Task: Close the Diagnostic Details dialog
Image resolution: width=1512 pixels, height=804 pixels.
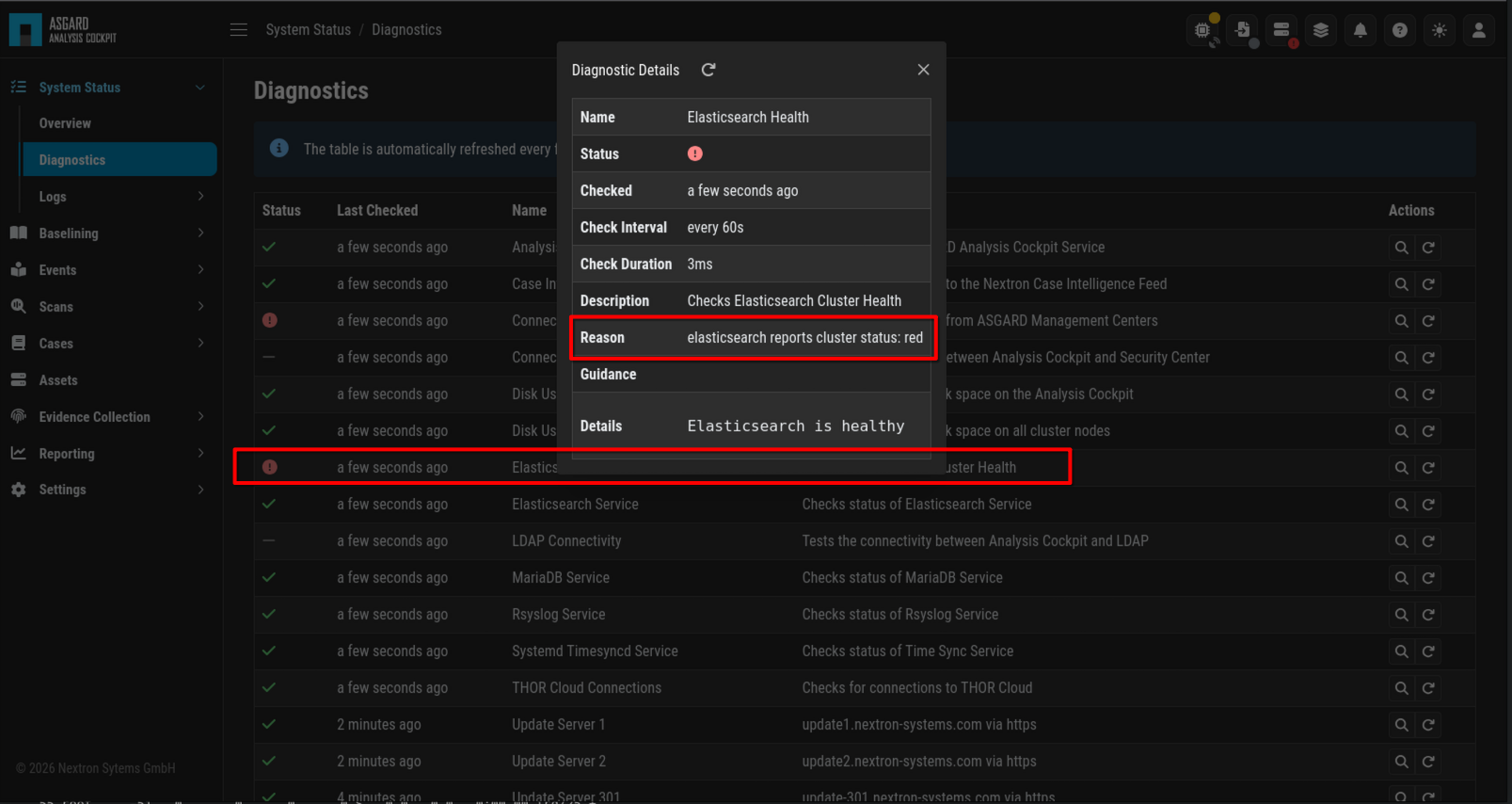Action: (x=923, y=70)
